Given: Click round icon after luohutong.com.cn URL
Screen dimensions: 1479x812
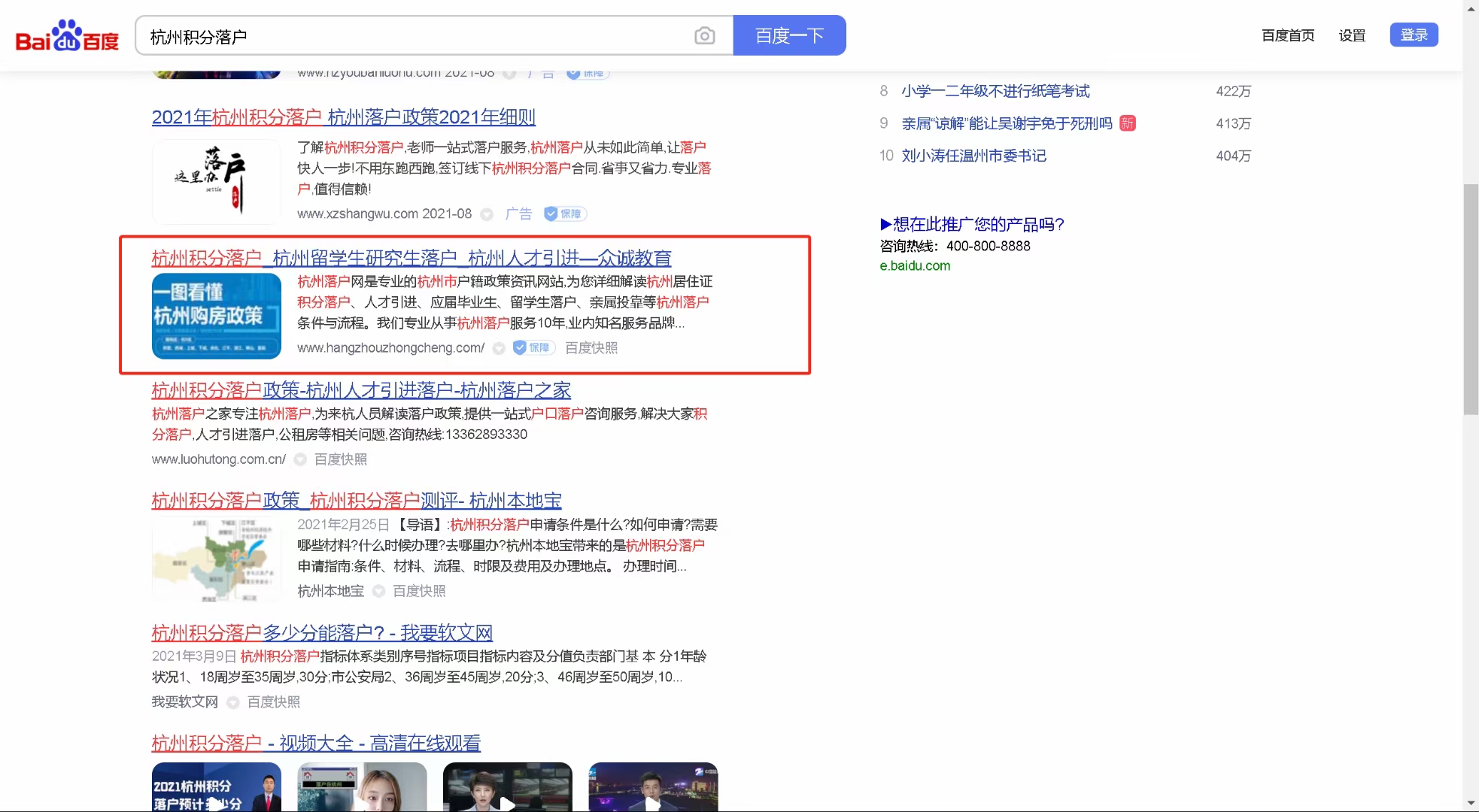Looking at the screenshot, I should [300, 459].
